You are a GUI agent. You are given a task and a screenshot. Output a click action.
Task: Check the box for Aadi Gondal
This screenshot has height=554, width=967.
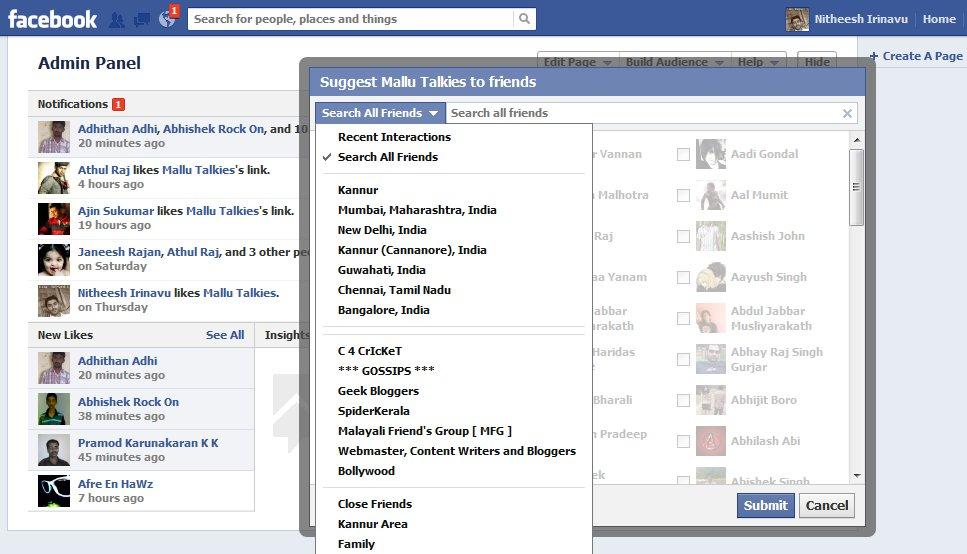tap(683, 154)
